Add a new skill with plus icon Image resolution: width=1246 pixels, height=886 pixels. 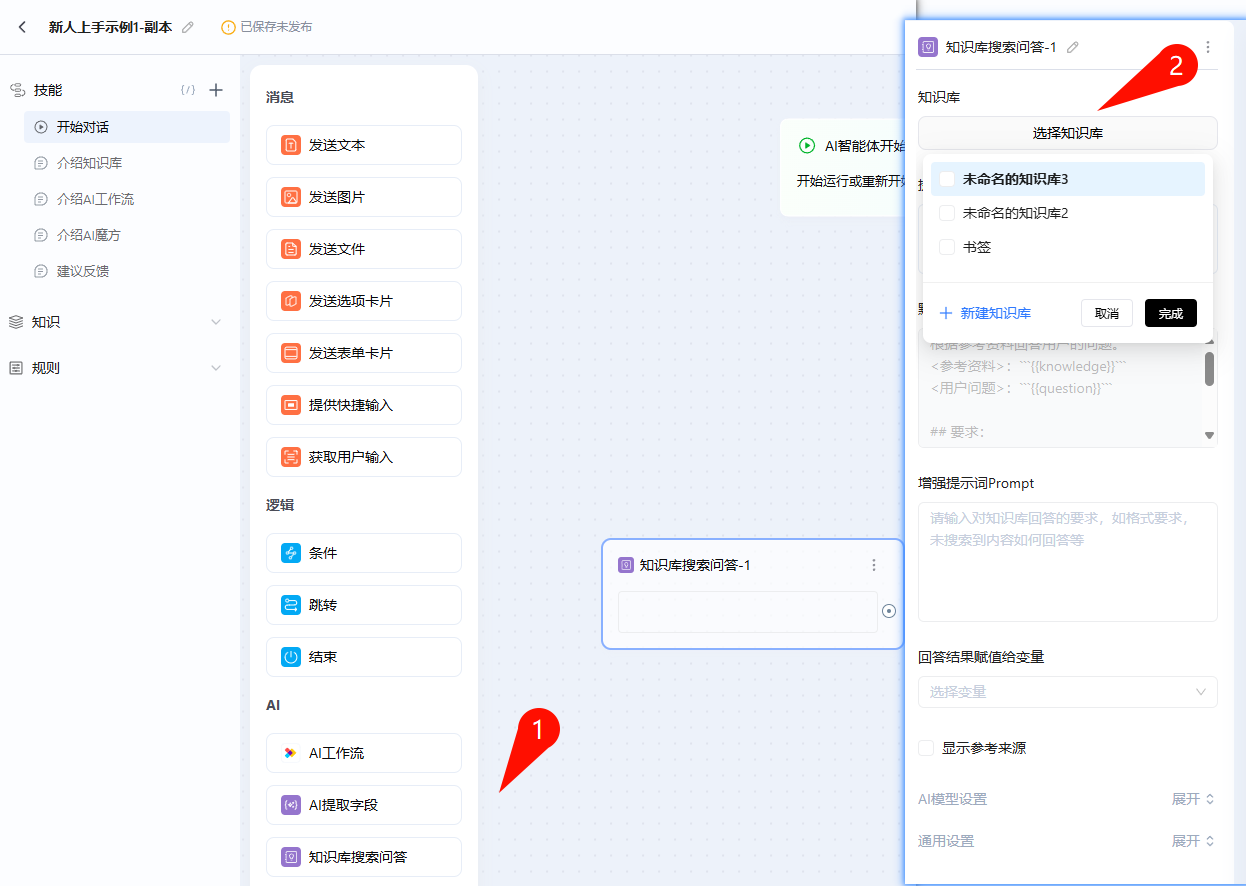(x=216, y=90)
